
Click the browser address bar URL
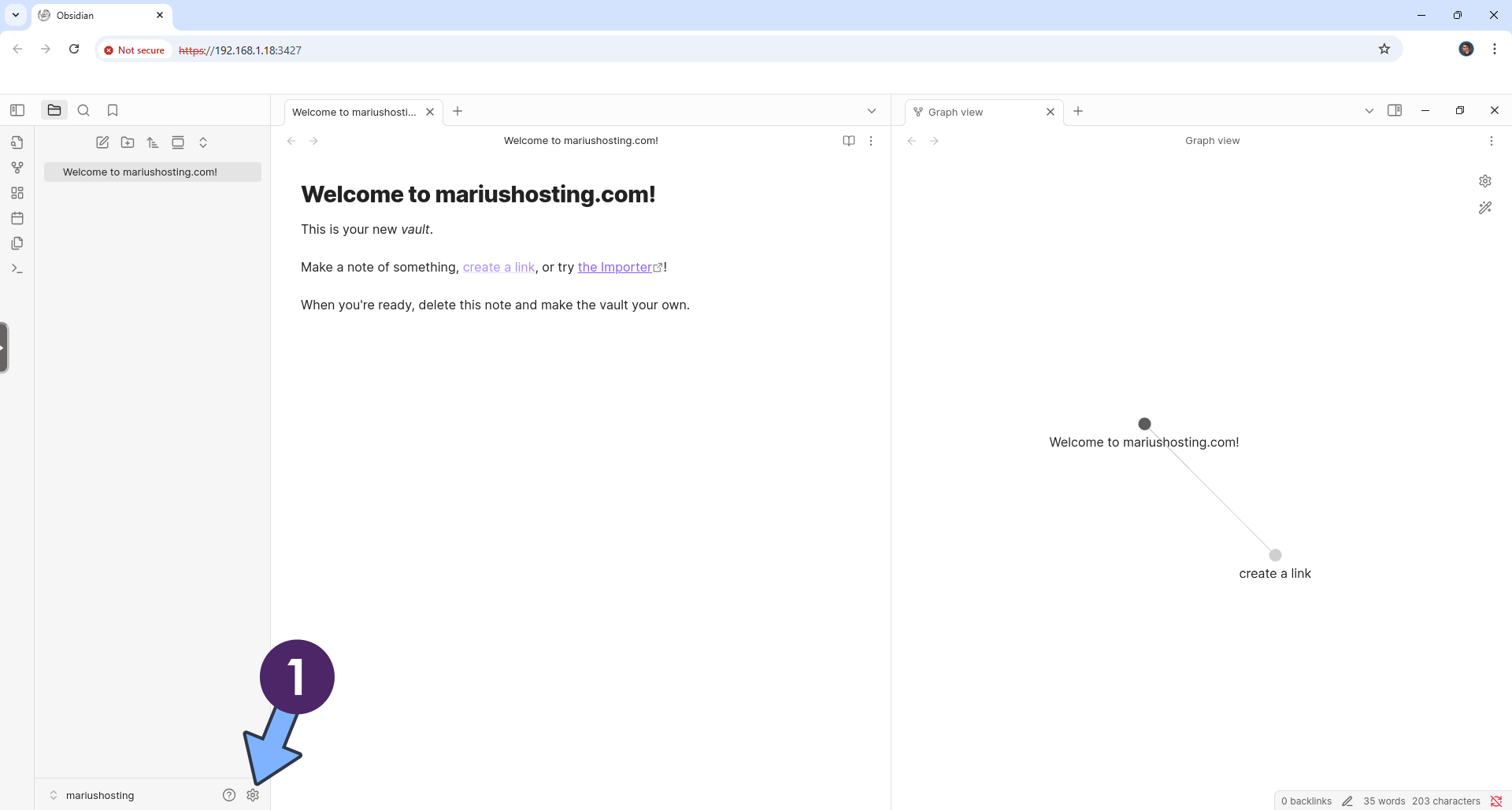240,50
